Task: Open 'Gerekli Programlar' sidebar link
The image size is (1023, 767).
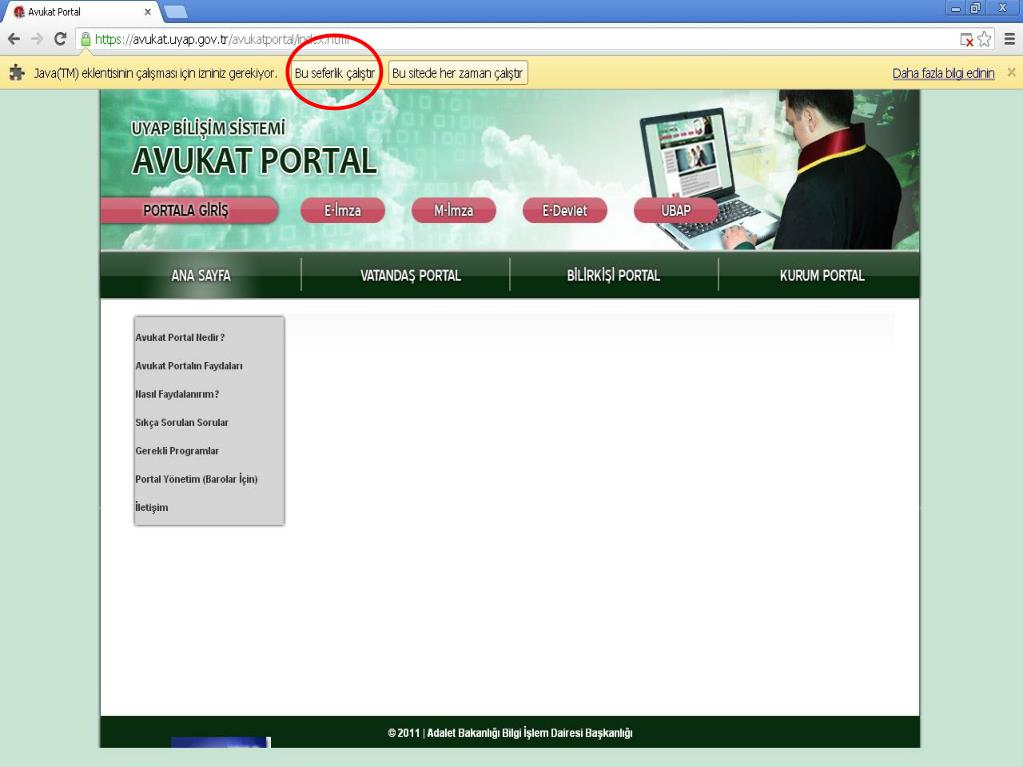Action: 177,451
